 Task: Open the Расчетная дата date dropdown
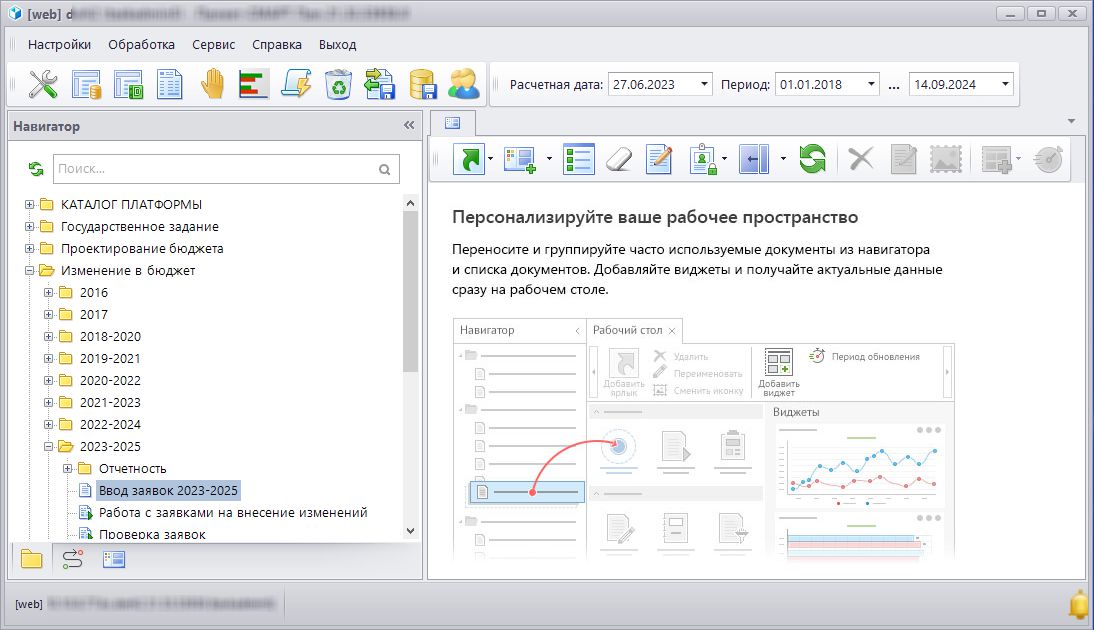click(x=705, y=85)
